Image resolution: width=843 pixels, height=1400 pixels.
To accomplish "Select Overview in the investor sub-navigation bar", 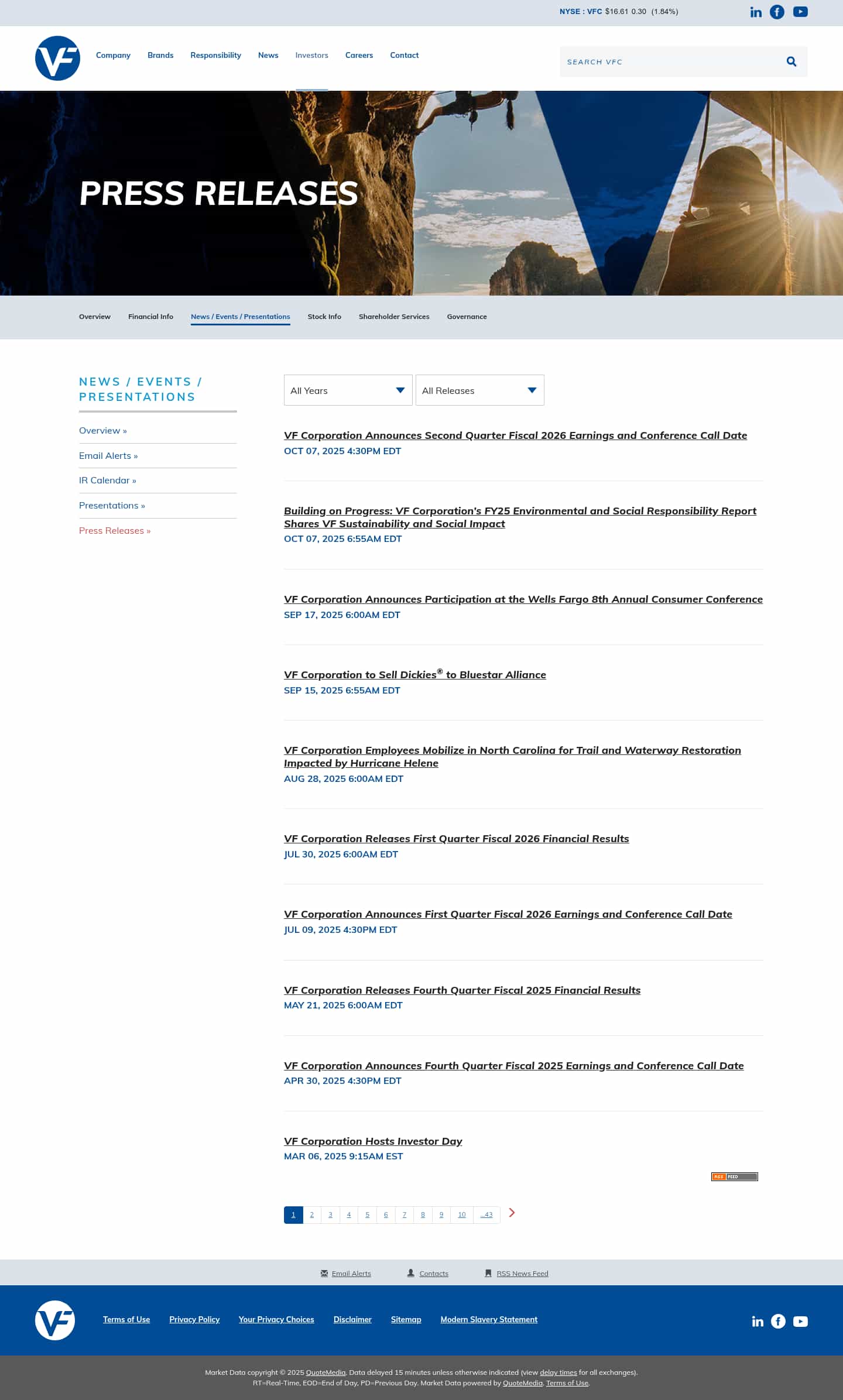I will pyautogui.click(x=95, y=317).
